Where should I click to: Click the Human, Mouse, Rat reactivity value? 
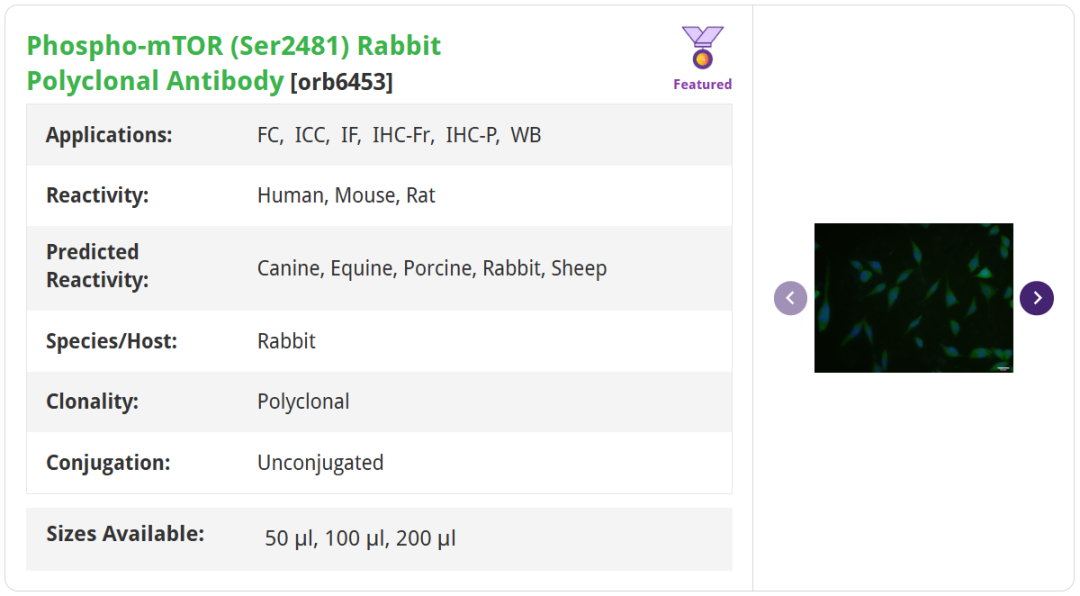point(346,196)
